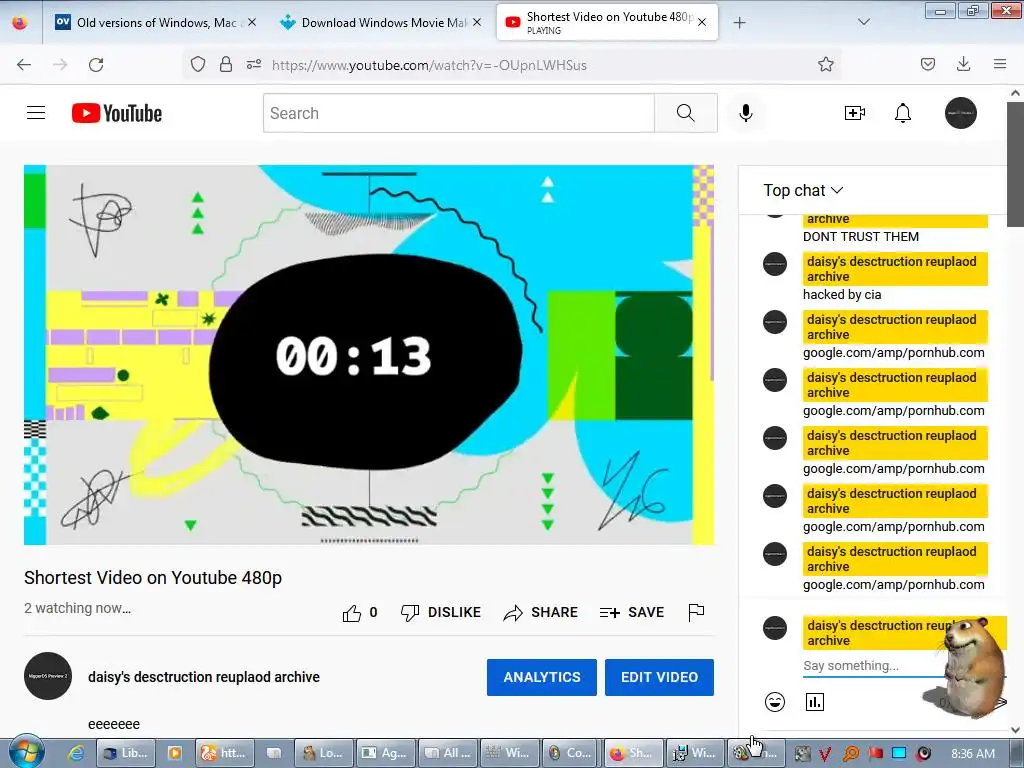1024x768 pixels.
Task: Click the ANALYTICS button
Action: tap(541, 677)
